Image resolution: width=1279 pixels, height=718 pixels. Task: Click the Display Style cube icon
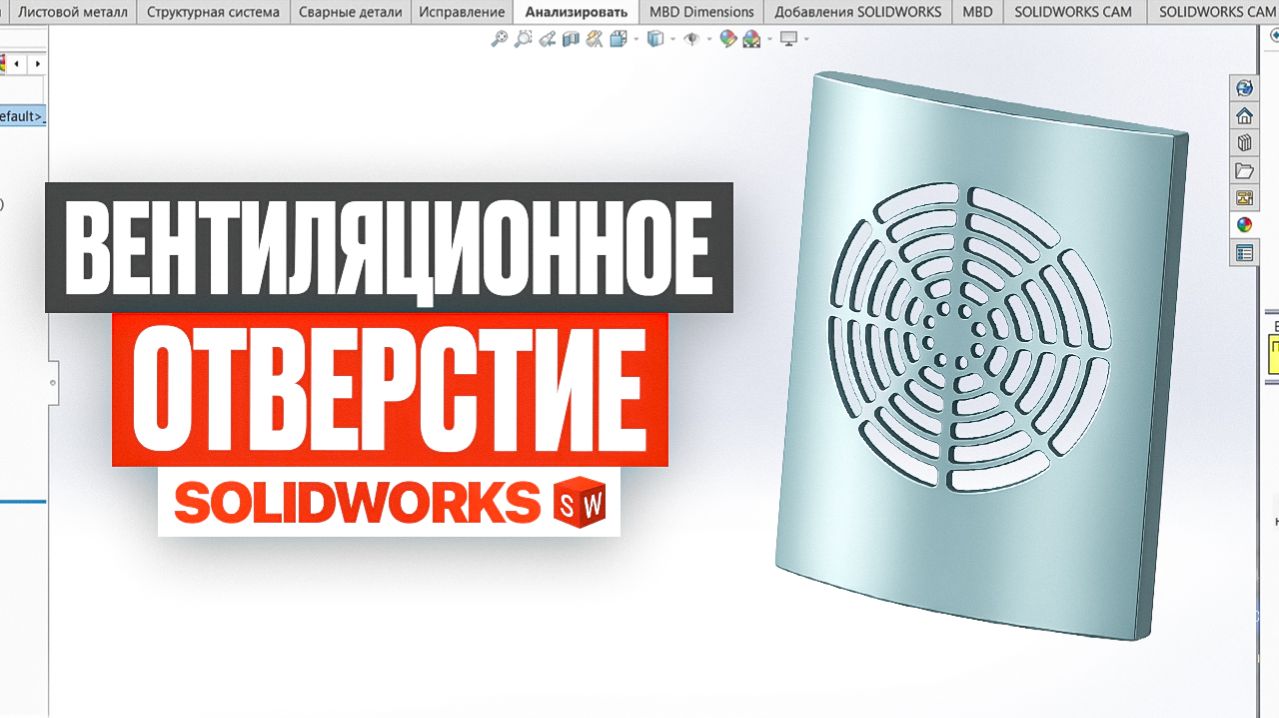click(655, 39)
